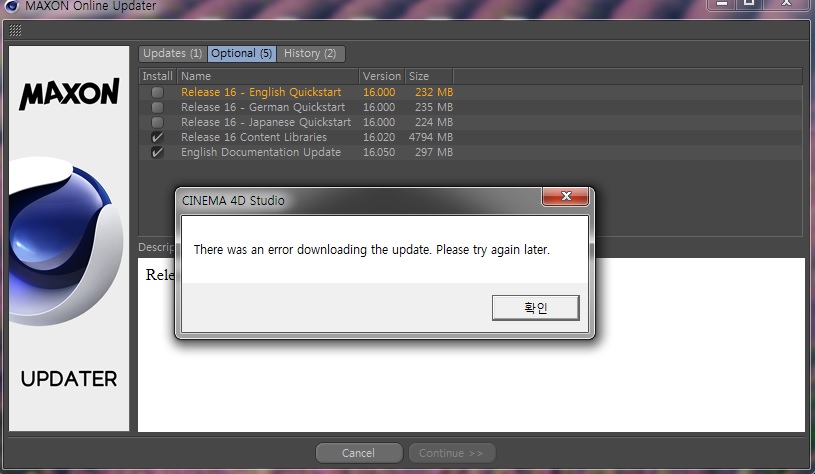This screenshot has height=474, width=815.
Task: Select Release 16 - German Quickstart row
Action: [x=470, y=108]
